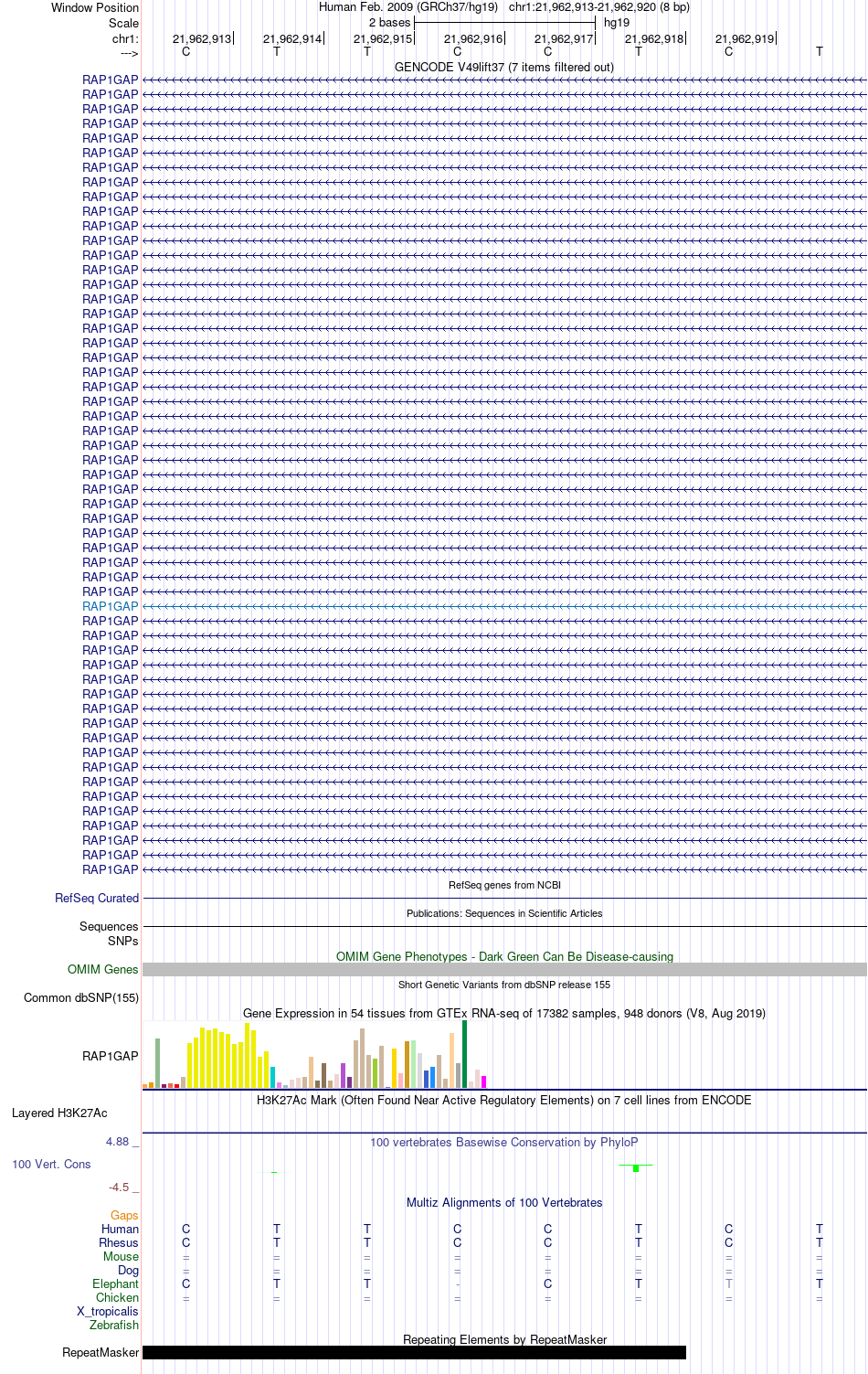This screenshot has width=868, height=1374.
Task: Click the RepeatMasker track label
Action: 101,1353
